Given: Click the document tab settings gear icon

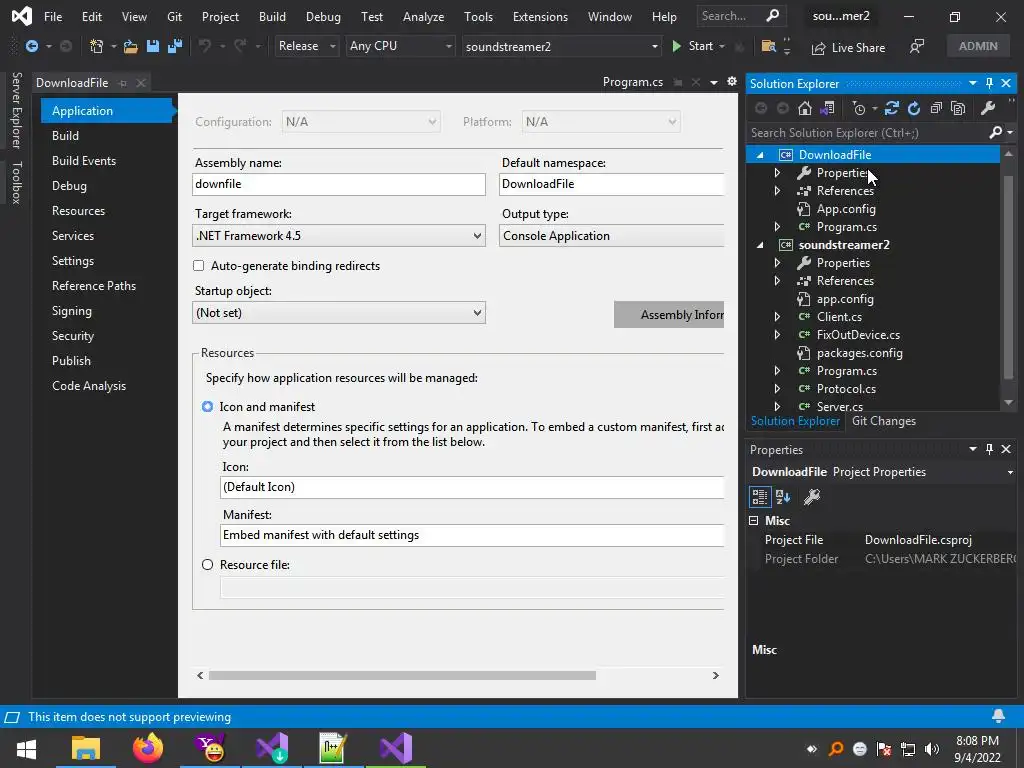Looking at the screenshot, I should (732, 82).
